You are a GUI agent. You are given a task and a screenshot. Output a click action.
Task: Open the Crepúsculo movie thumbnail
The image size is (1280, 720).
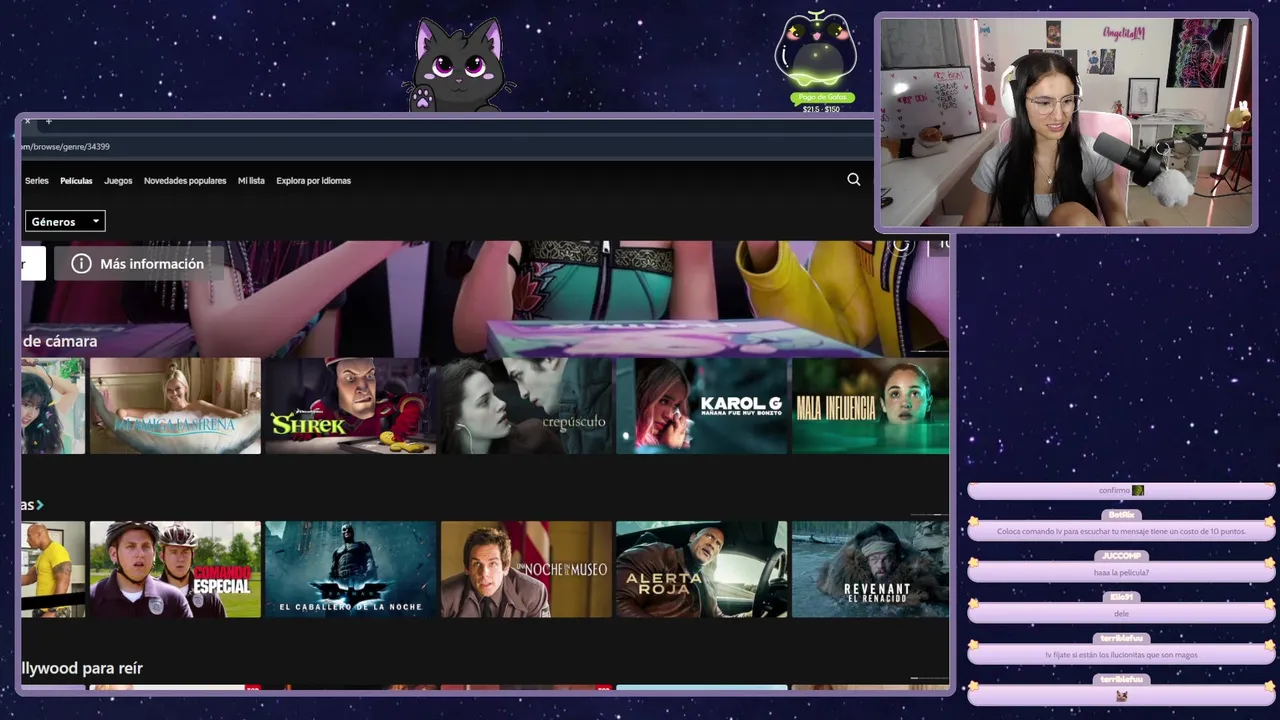click(526, 406)
